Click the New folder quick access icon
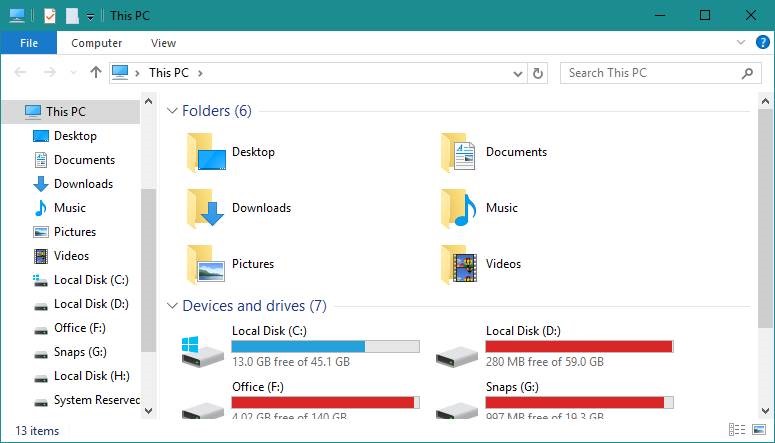 click(72, 16)
